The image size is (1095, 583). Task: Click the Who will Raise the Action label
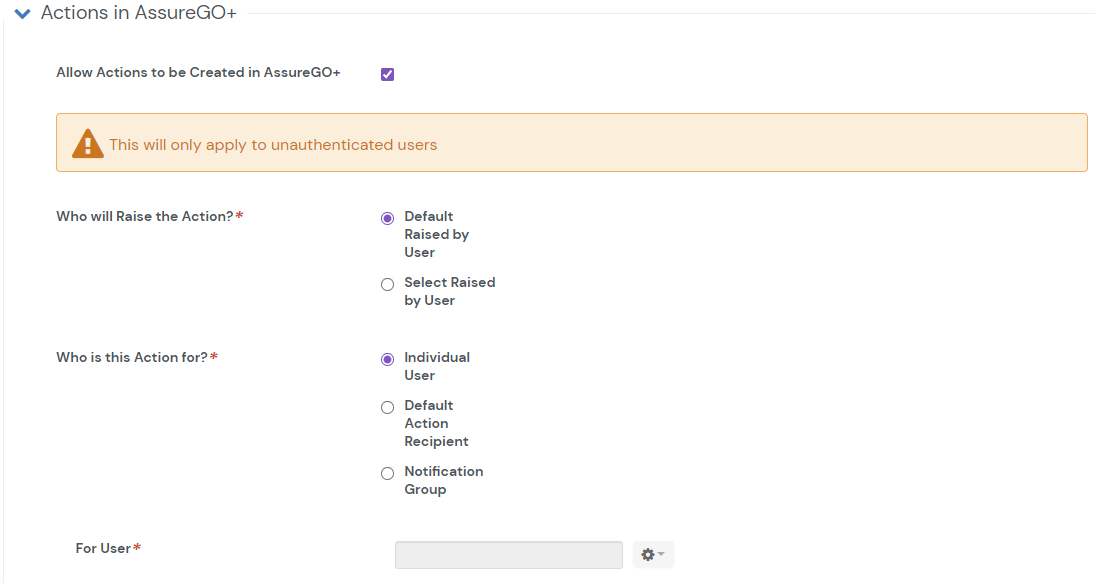coord(145,216)
